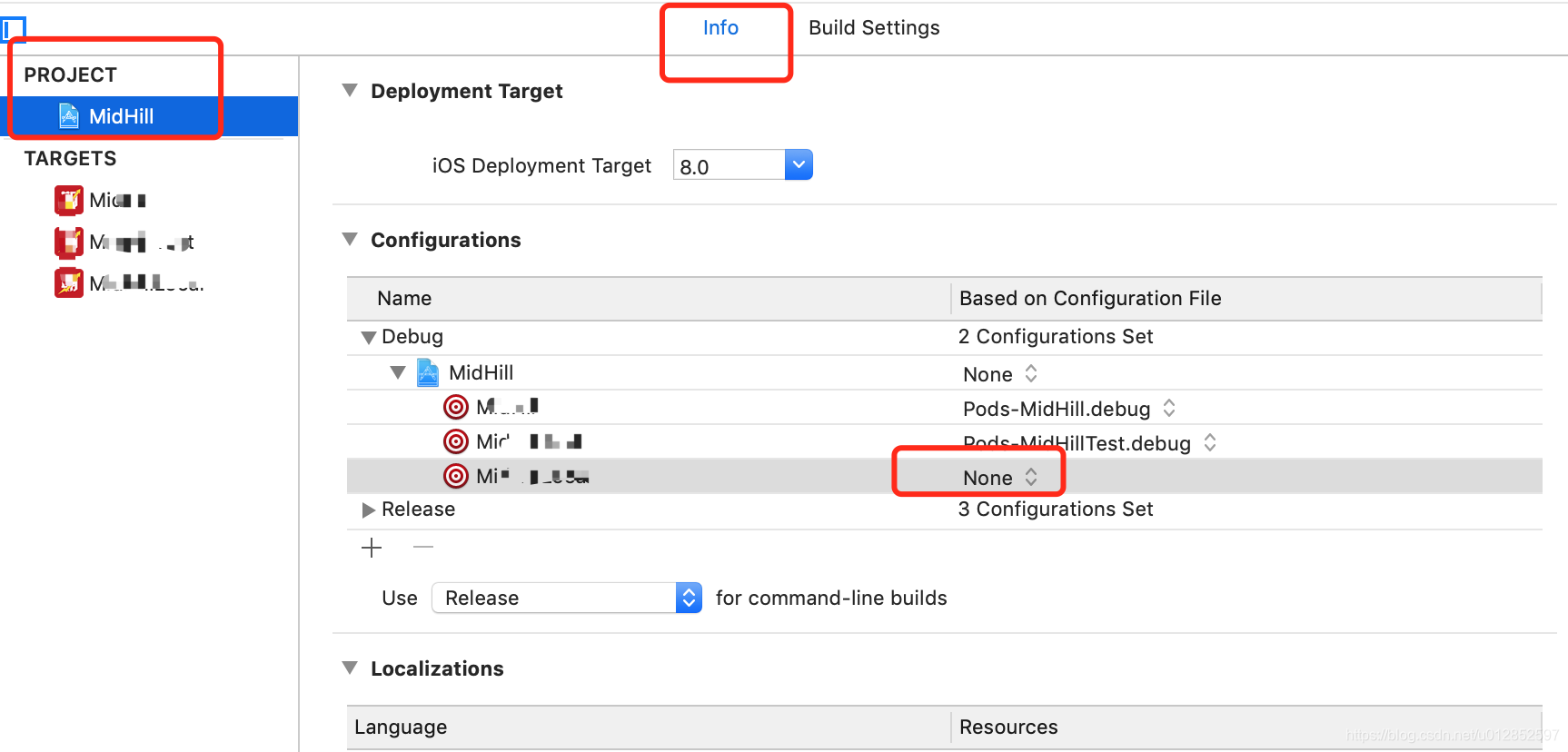Image resolution: width=1568 pixels, height=752 pixels.
Task: Switch to the Info tab
Action: coord(720,28)
